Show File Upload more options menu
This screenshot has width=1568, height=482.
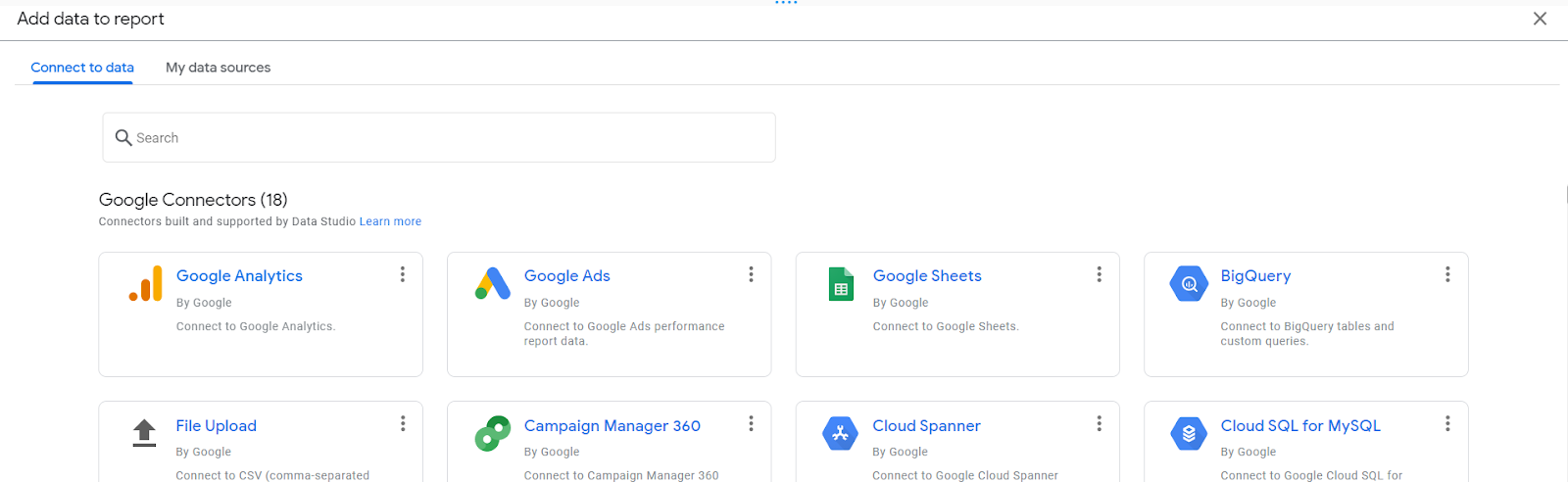point(403,423)
